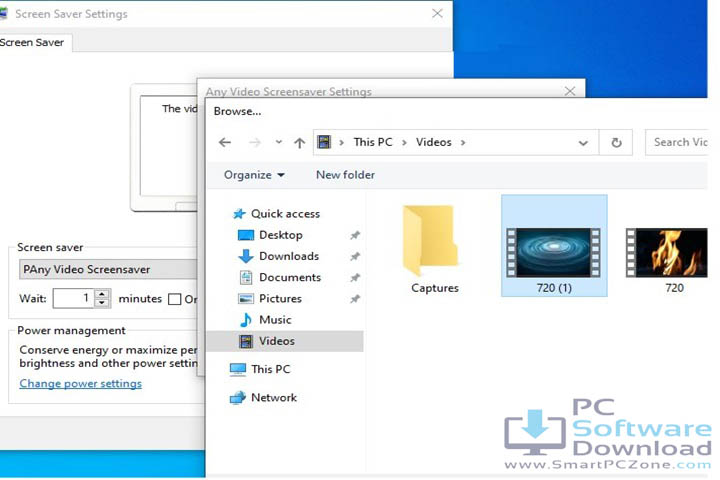
Task: Click the Desktop folder icon
Action: (x=246, y=235)
